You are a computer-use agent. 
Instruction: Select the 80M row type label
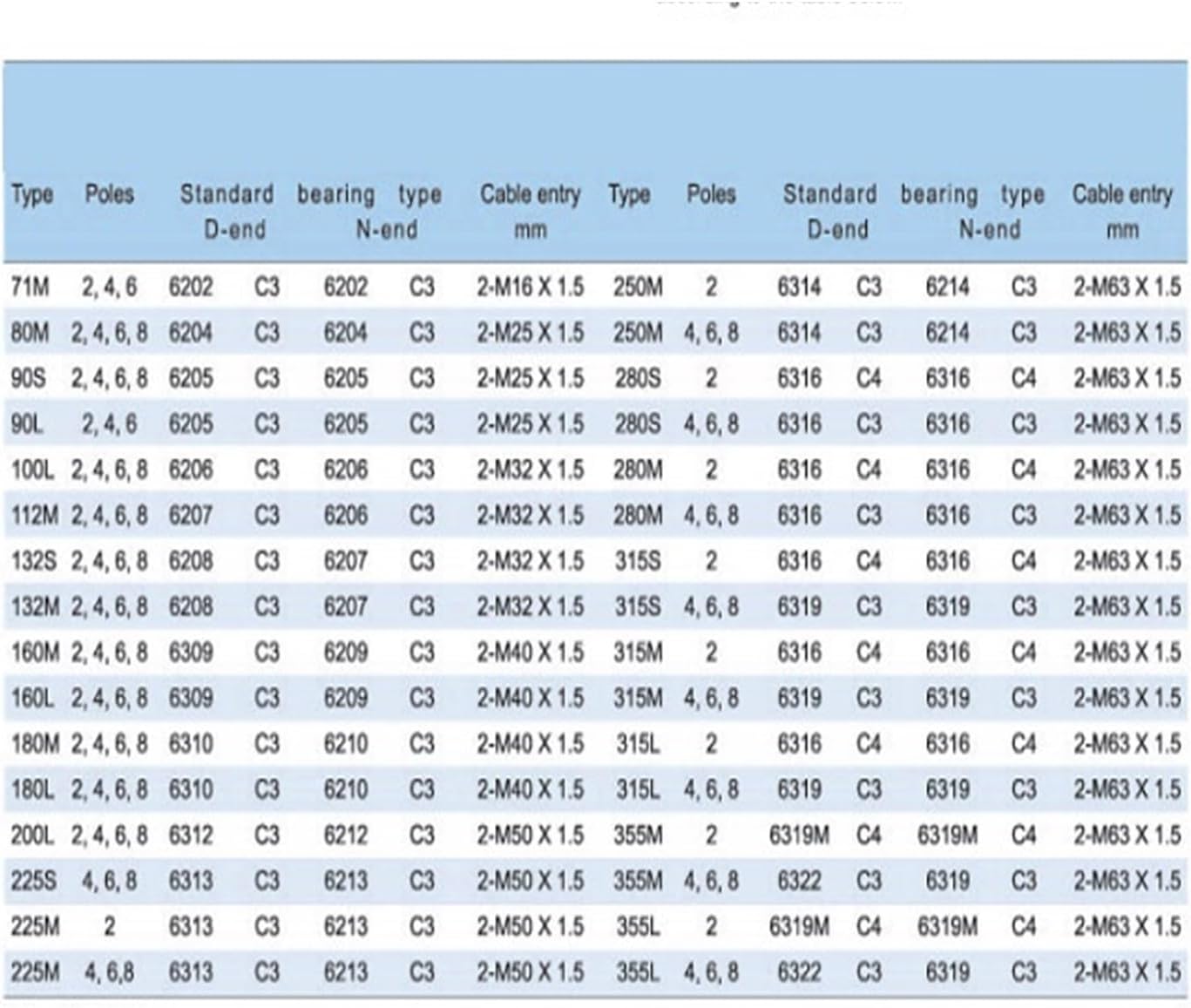coord(30,332)
